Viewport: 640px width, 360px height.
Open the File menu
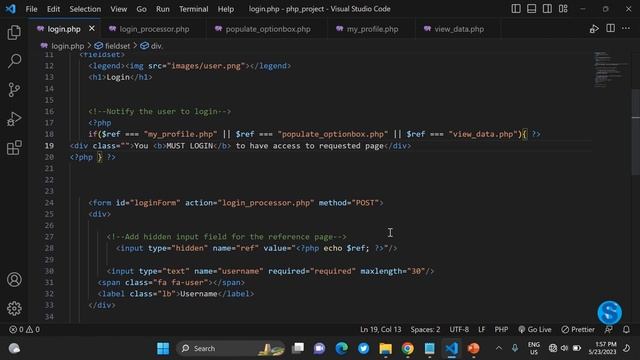click(x=31, y=9)
